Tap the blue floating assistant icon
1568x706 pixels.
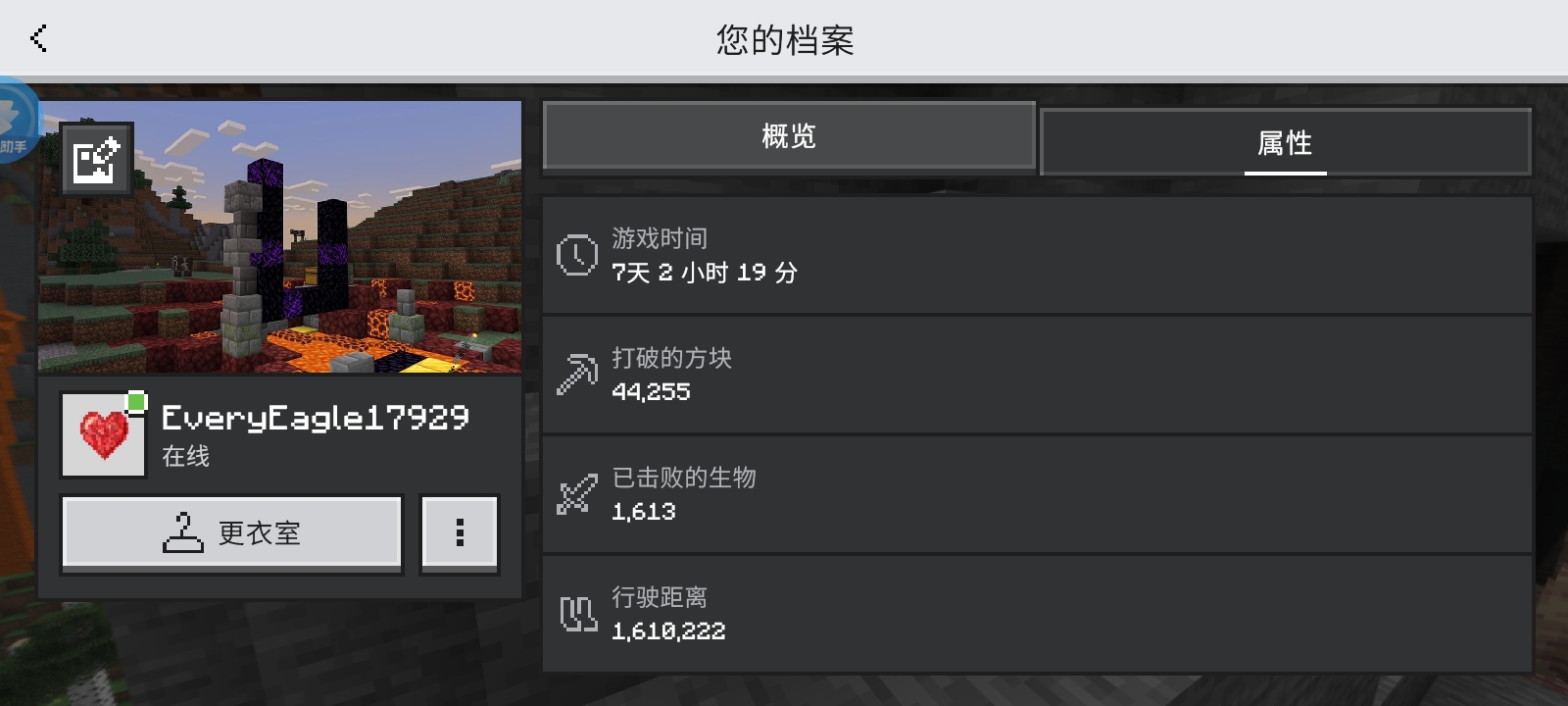point(18,120)
